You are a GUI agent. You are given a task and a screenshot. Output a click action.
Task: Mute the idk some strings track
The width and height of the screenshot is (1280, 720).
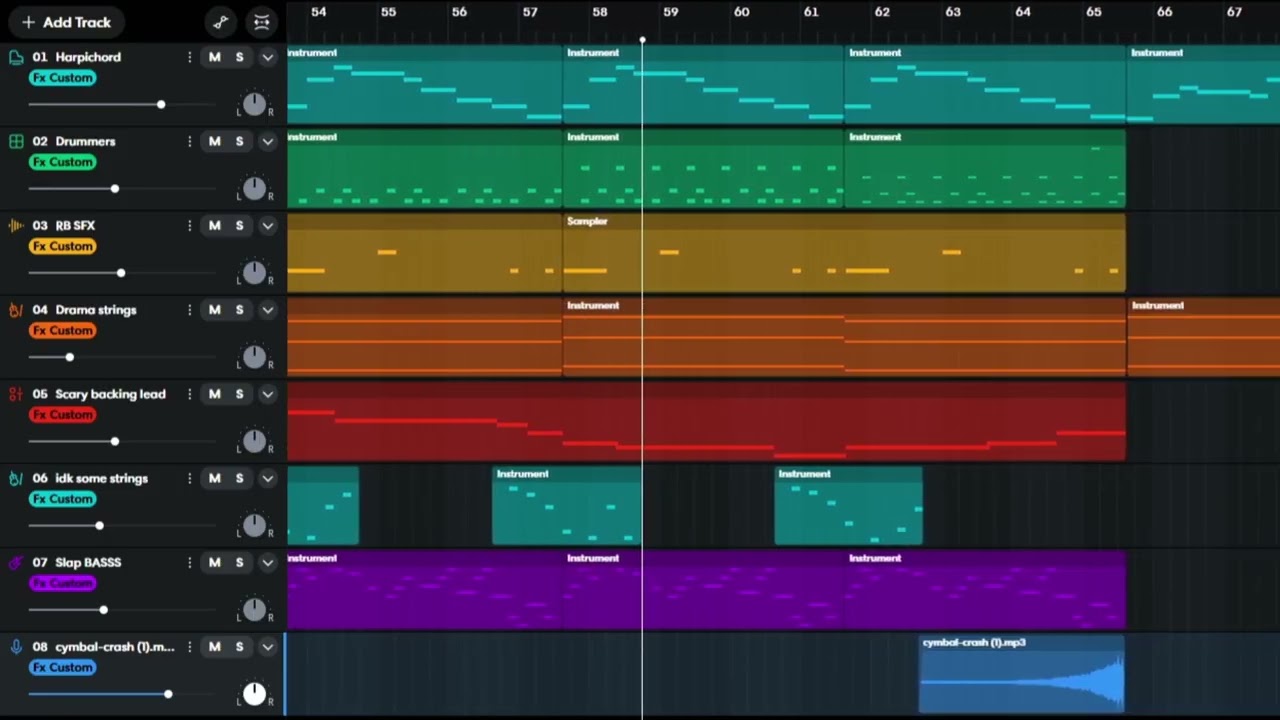point(214,478)
